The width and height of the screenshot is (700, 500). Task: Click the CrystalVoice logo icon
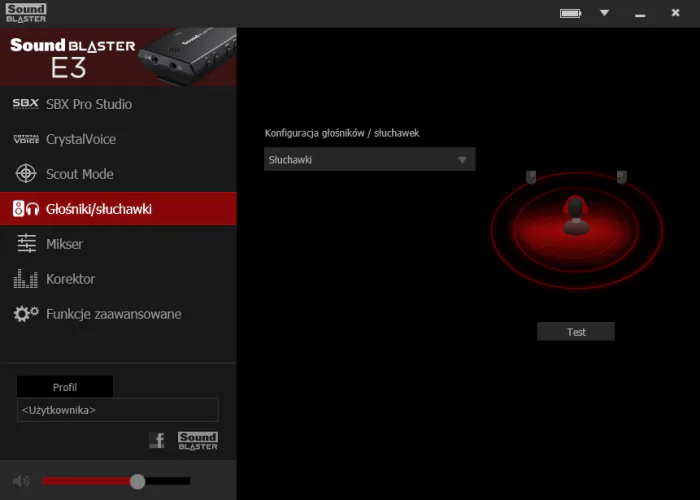[x=26, y=139]
